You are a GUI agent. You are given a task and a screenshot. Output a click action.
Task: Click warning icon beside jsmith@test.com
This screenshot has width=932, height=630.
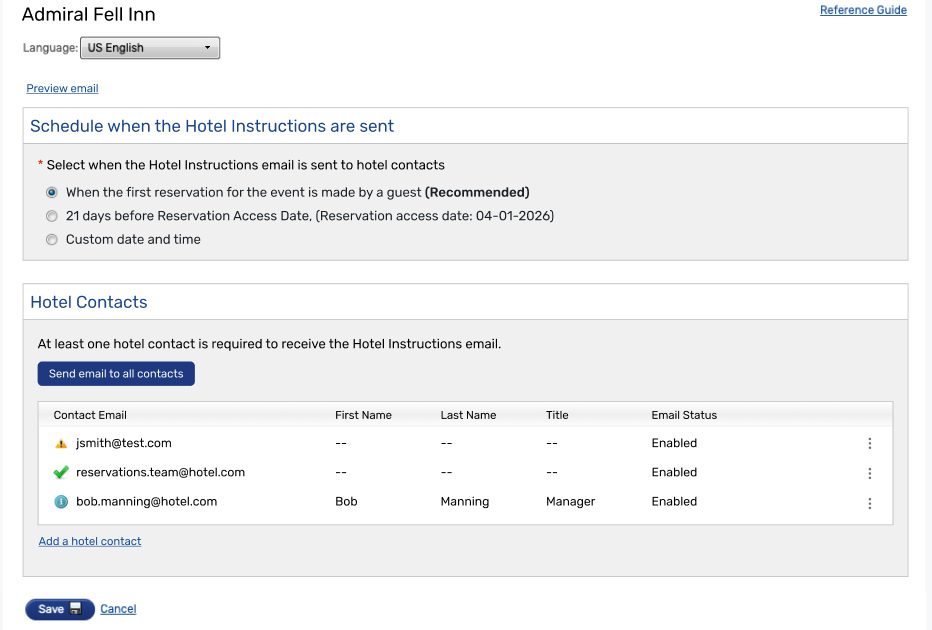pos(61,443)
